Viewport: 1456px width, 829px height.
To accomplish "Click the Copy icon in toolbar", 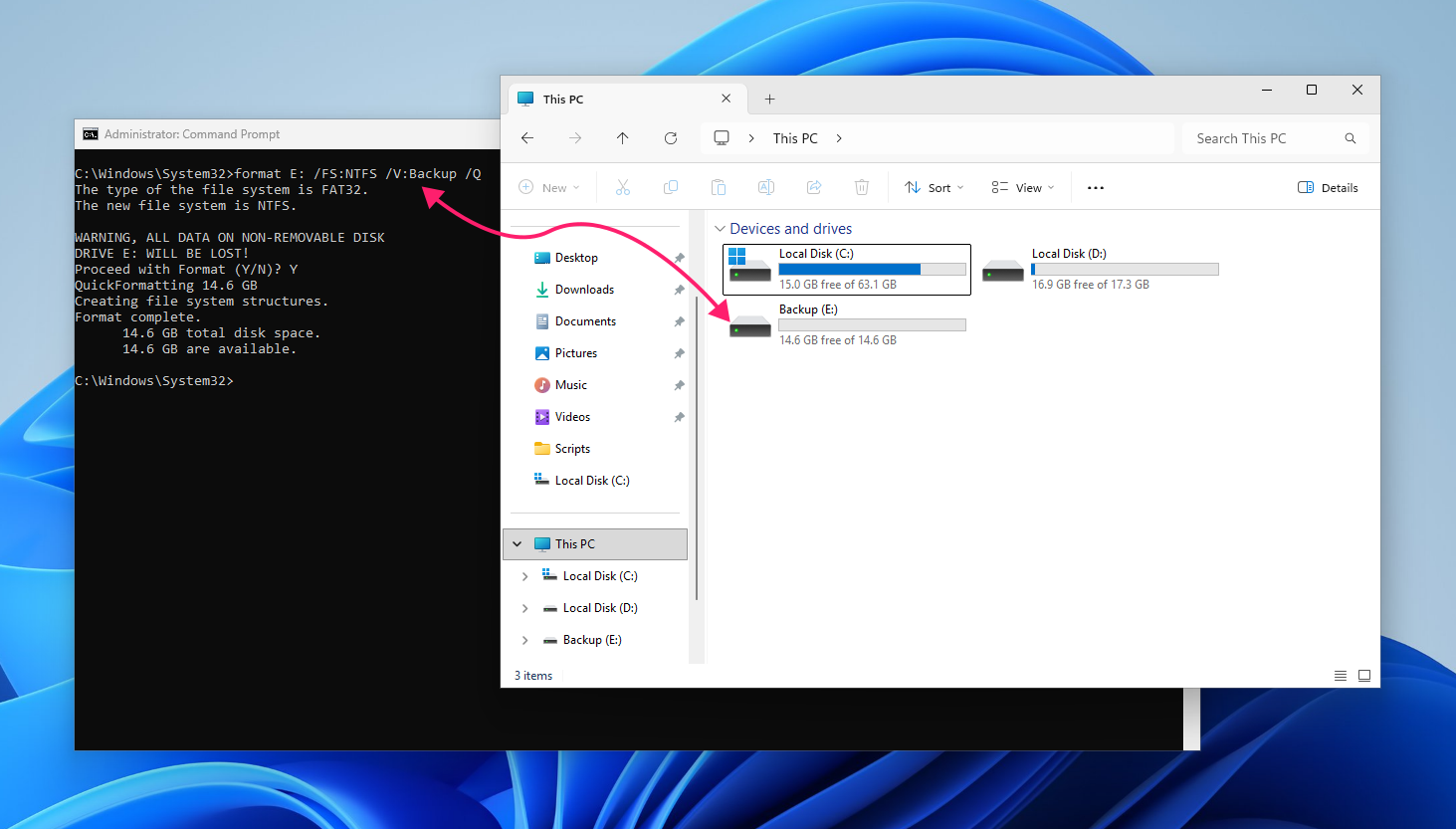I will [671, 187].
